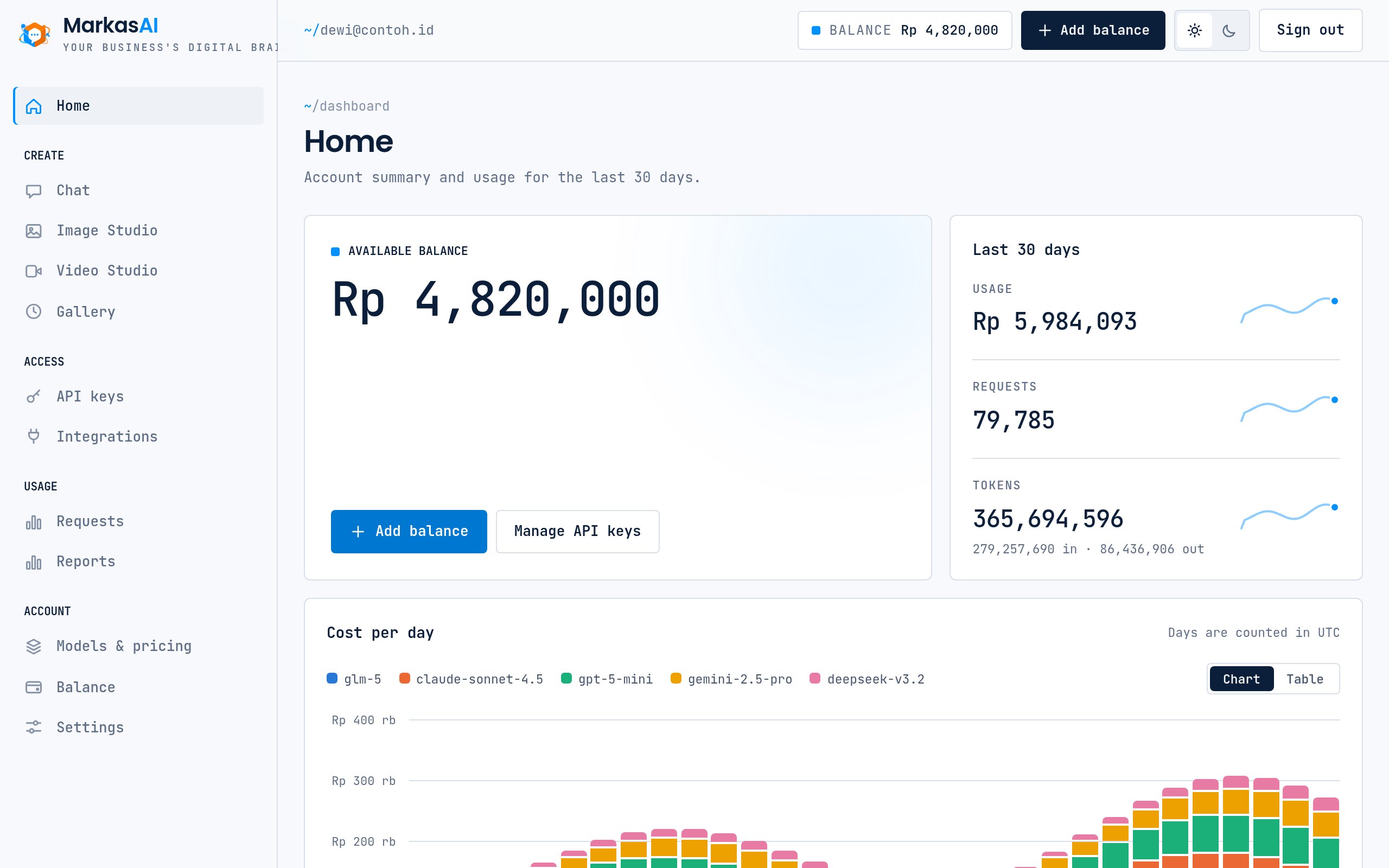View the Requests usage page
This screenshot has width=1389, height=868.
[x=138, y=521]
